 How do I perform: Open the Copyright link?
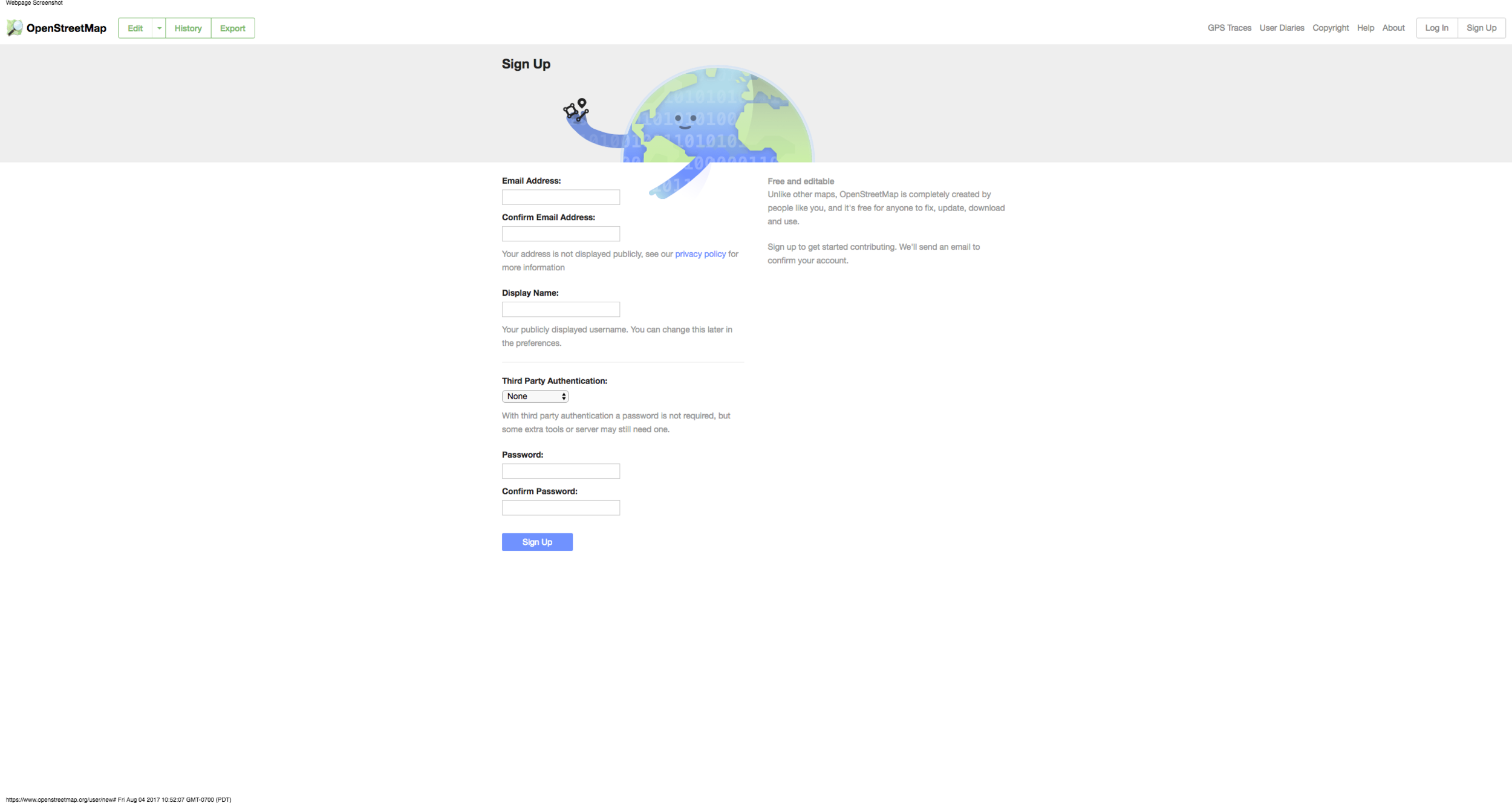tap(1331, 28)
